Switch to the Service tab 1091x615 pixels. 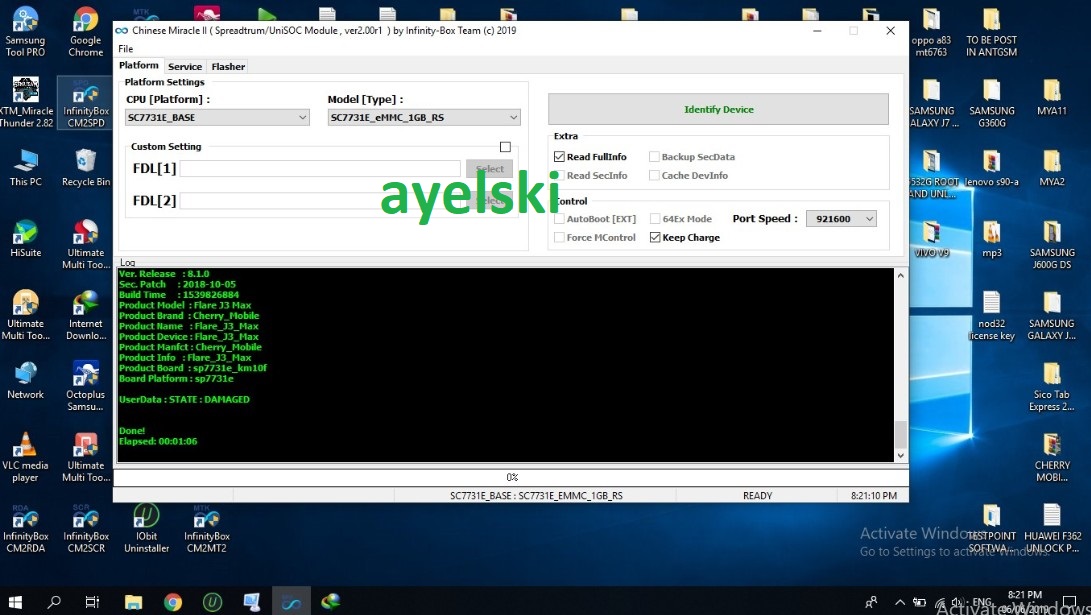[x=185, y=67]
